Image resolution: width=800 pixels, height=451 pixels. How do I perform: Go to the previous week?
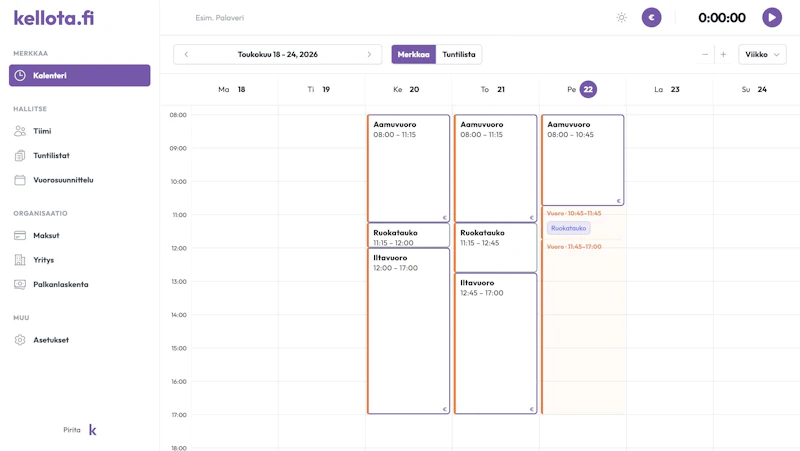point(186,55)
